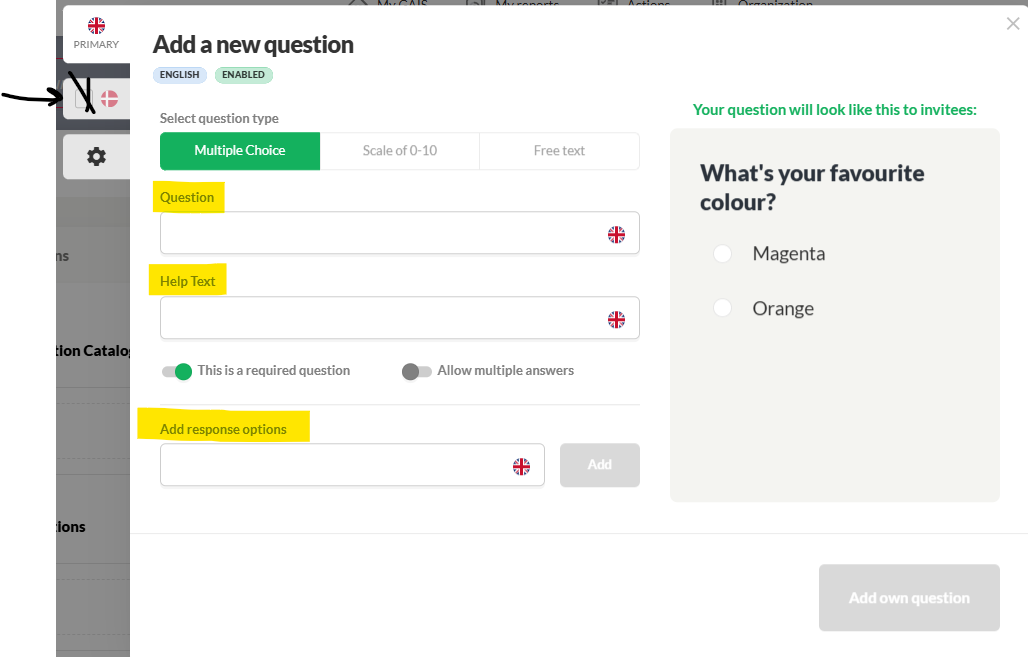Focus the Question input field

[x=400, y=233]
